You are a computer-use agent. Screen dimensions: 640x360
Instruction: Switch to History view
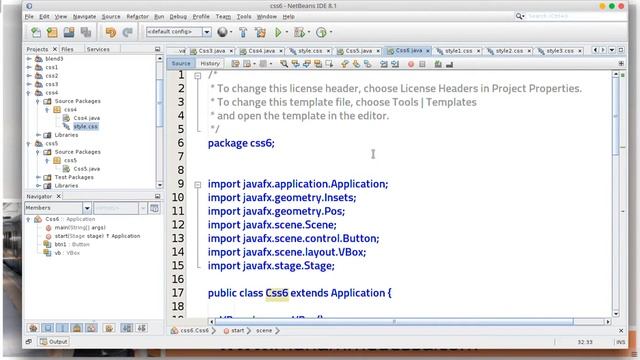pos(210,64)
